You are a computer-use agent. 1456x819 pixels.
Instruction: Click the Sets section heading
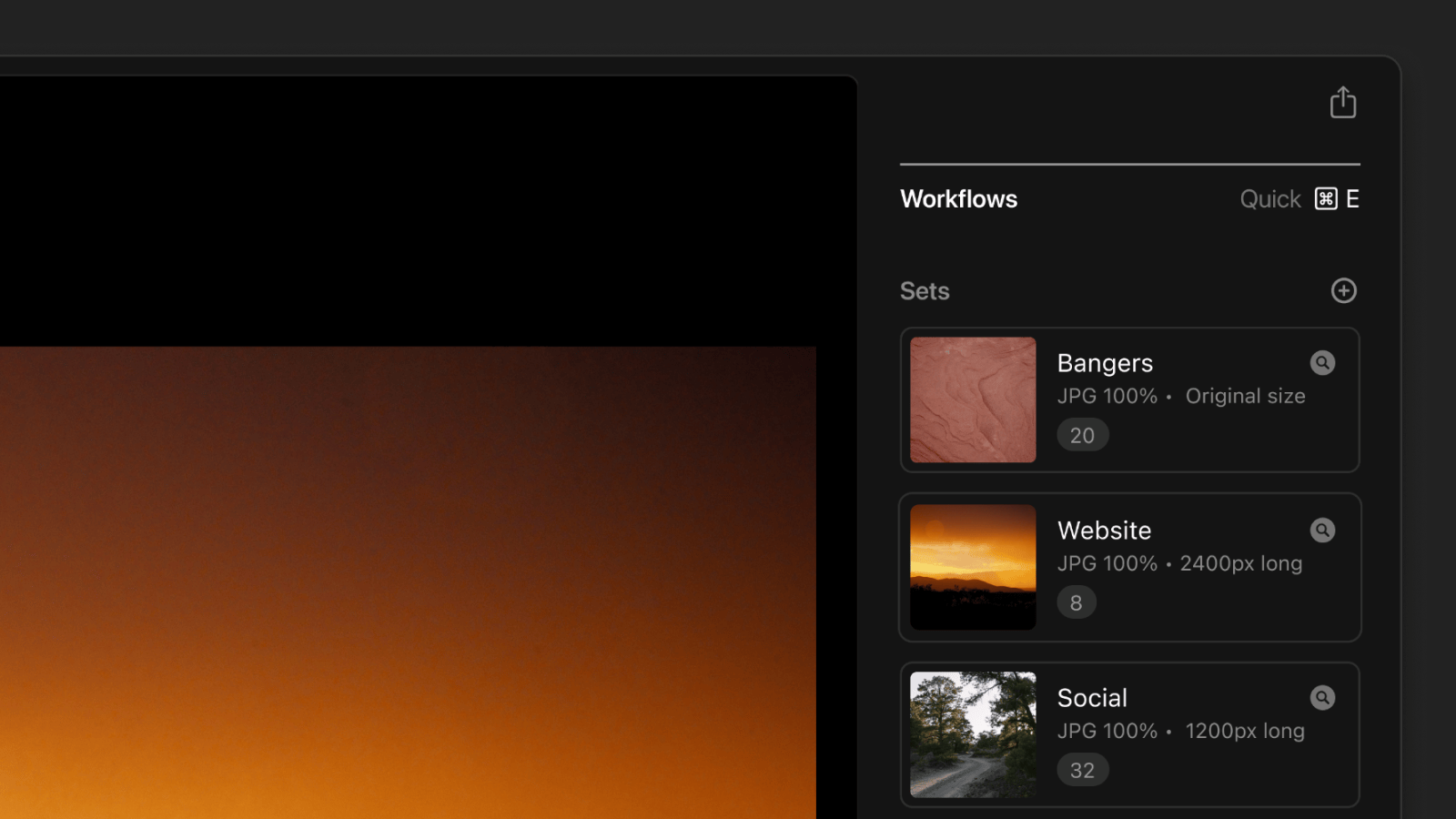pyautogui.click(x=925, y=290)
